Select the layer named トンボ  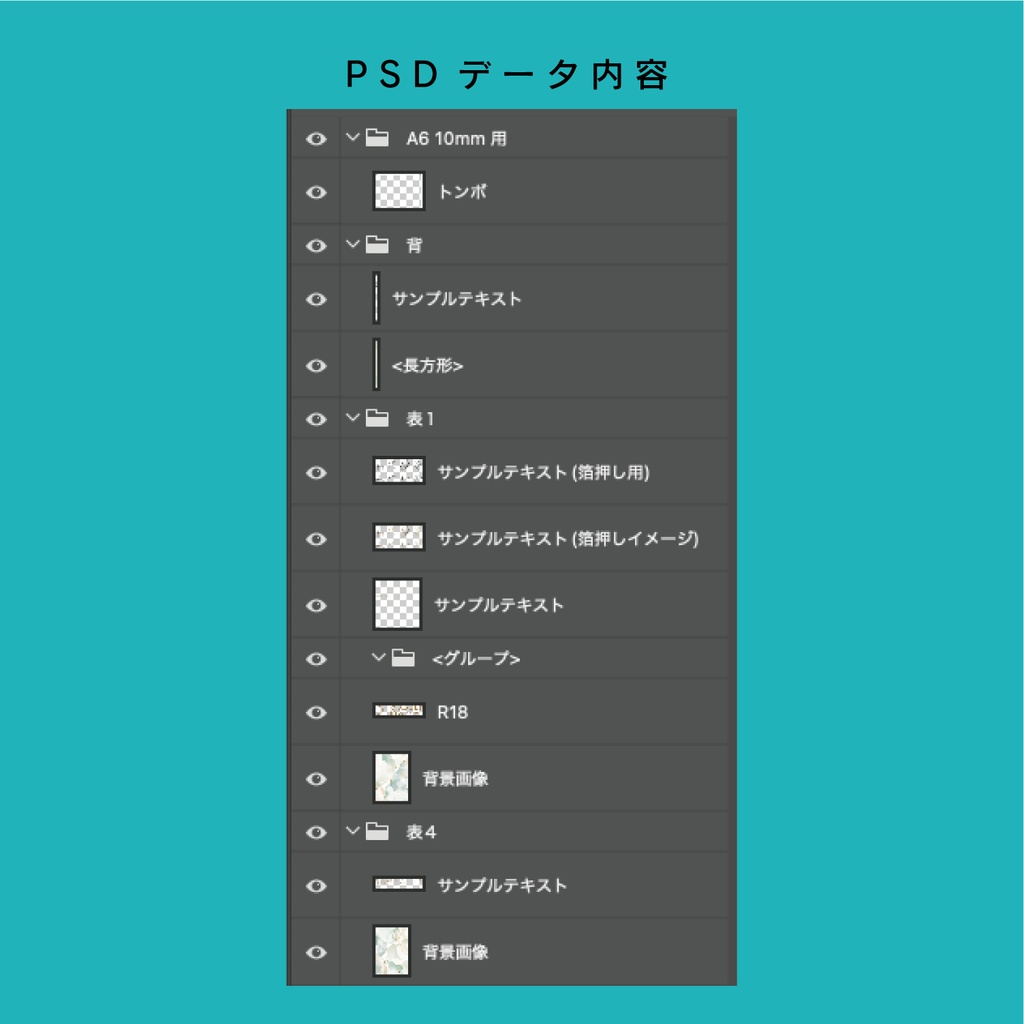tap(462, 191)
